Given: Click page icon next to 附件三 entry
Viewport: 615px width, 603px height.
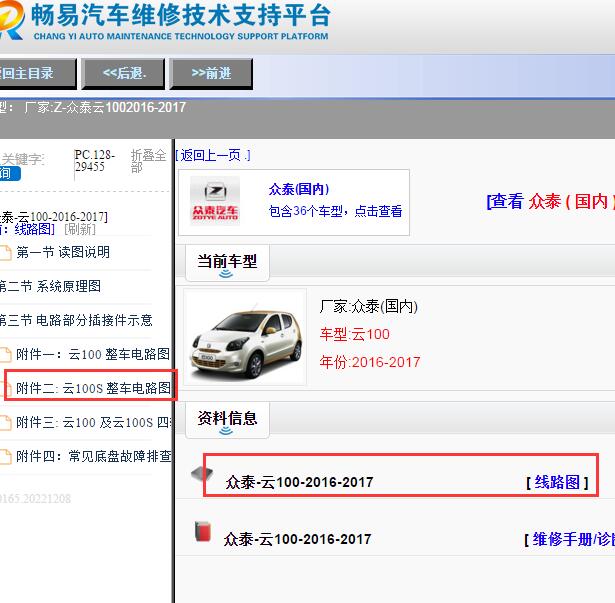Looking at the screenshot, I should (x=5, y=423).
